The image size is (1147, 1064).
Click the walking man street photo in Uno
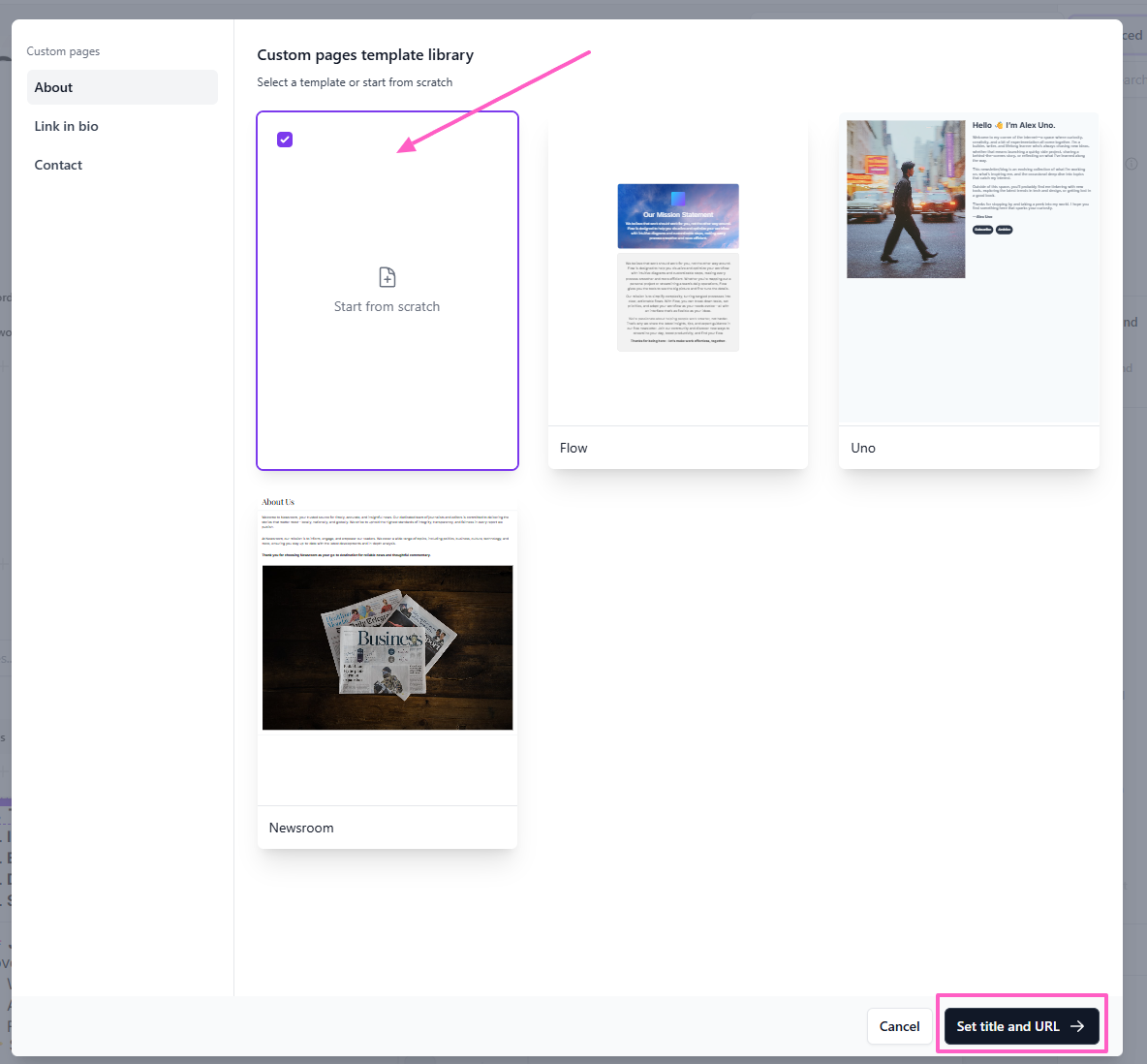[x=906, y=199]
